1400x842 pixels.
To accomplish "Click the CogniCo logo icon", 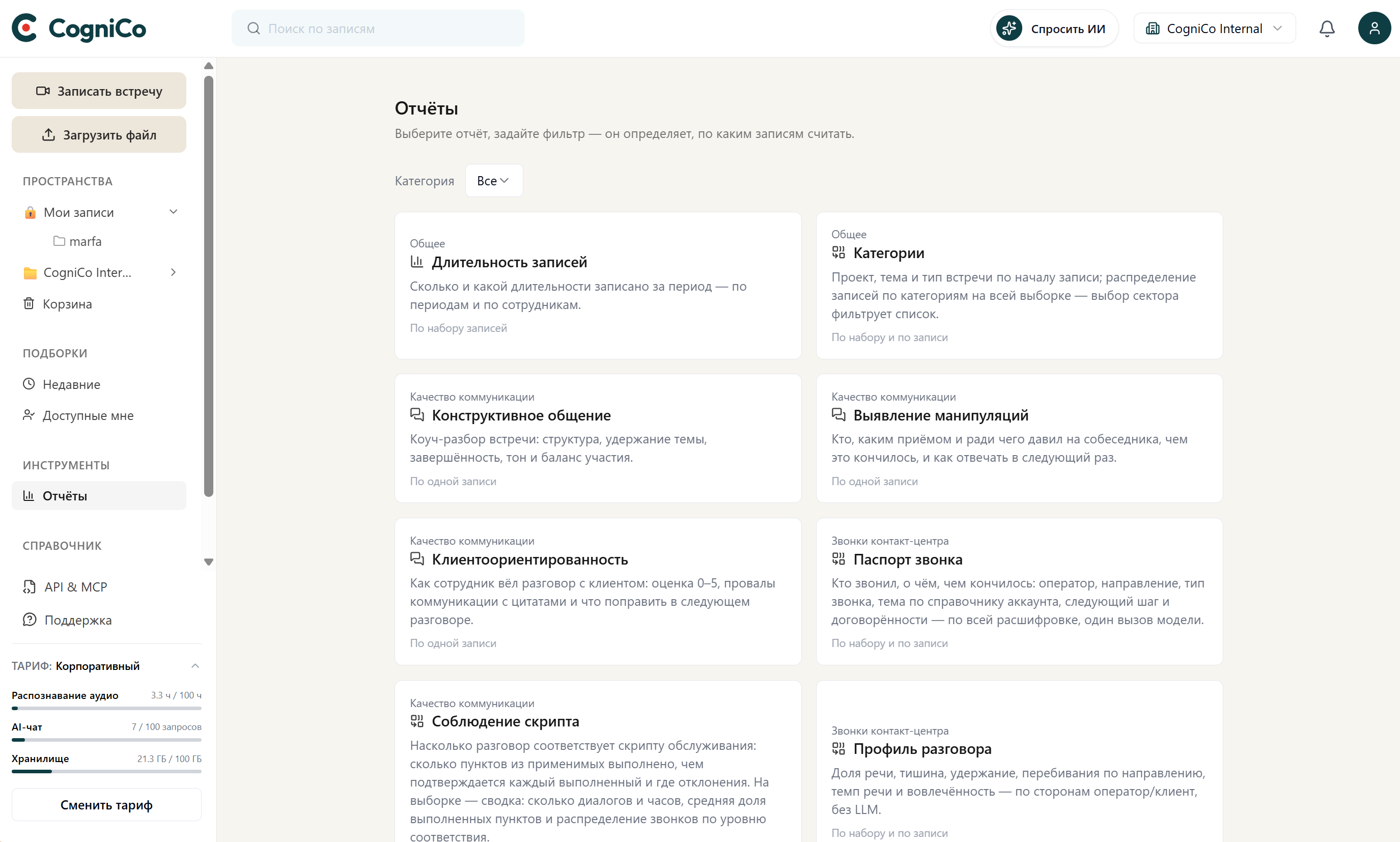I will pyautogui.click(x=24, y=28).
